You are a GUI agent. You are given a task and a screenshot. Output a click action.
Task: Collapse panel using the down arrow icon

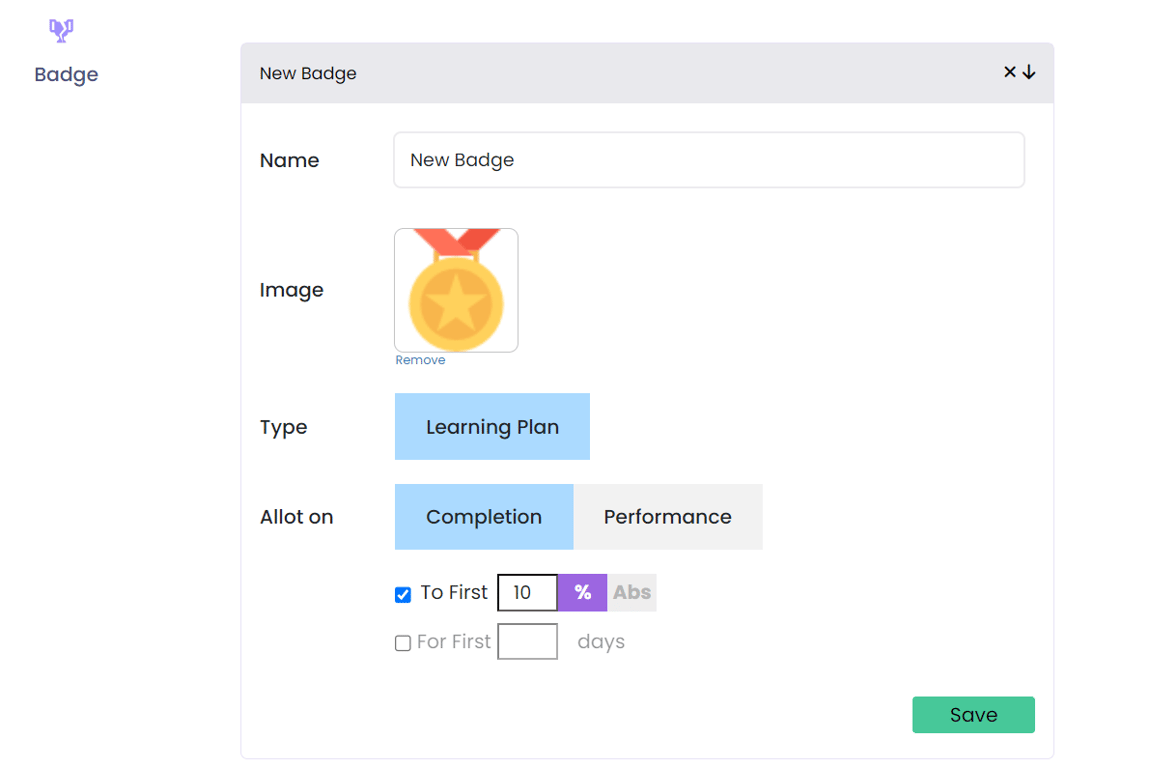(1029, 72)
